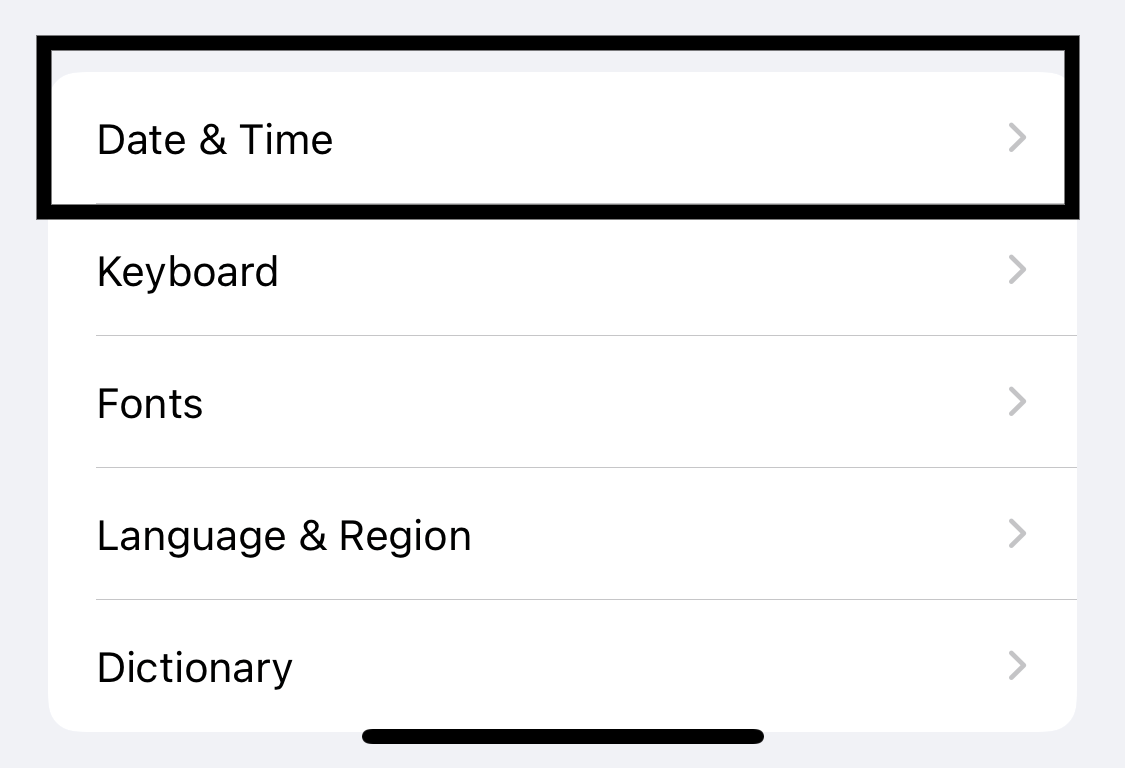Tap the chevron arrow next to Keyboard
Screen dimensions: 1125x768
click(1017, 270)
